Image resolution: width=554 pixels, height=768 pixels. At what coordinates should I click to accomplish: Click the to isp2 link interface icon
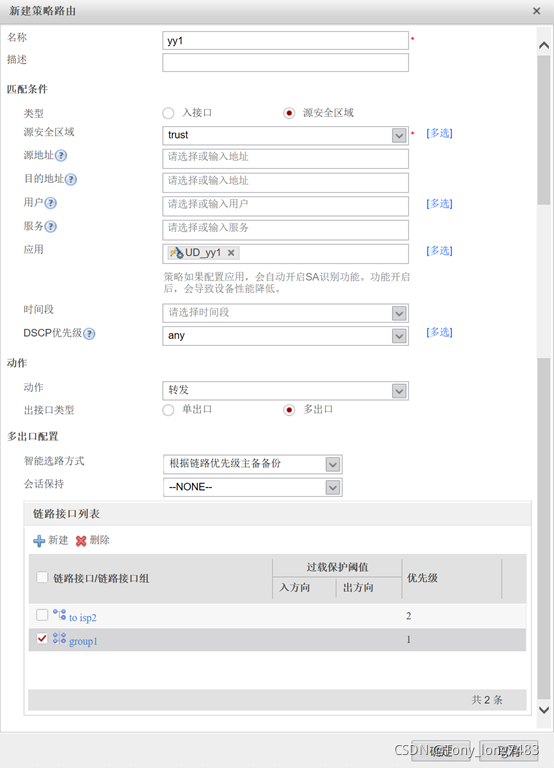point(59,615)
